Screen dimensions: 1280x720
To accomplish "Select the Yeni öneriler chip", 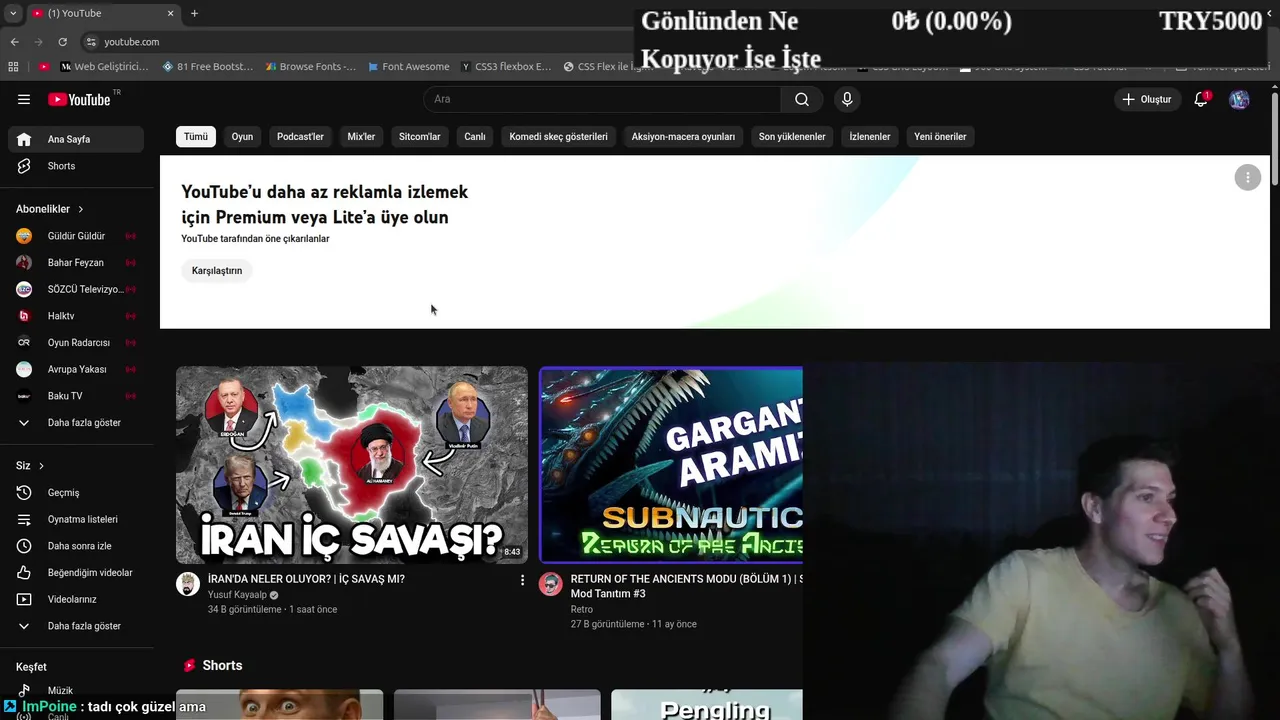I will (940, 137).
